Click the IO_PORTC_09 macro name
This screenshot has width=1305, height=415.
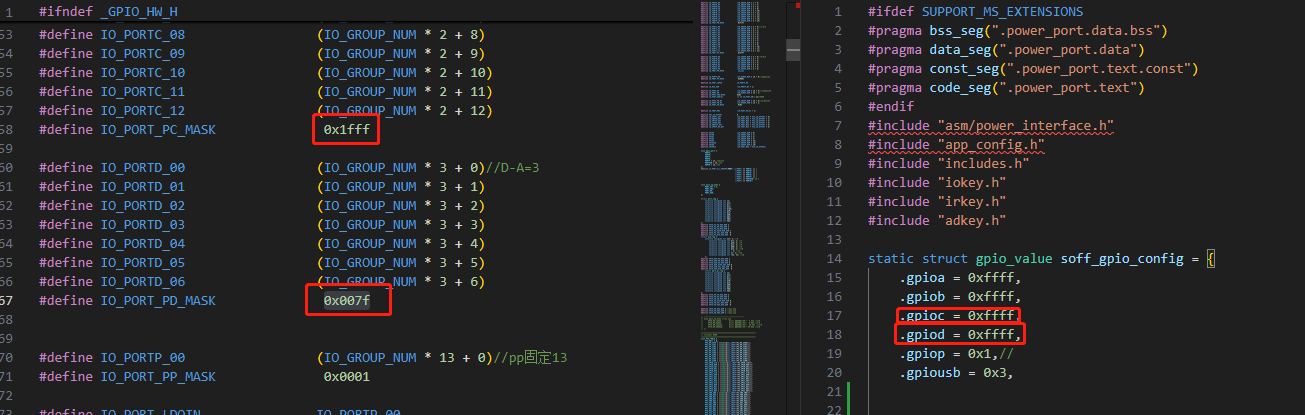(x=143, y=54)
